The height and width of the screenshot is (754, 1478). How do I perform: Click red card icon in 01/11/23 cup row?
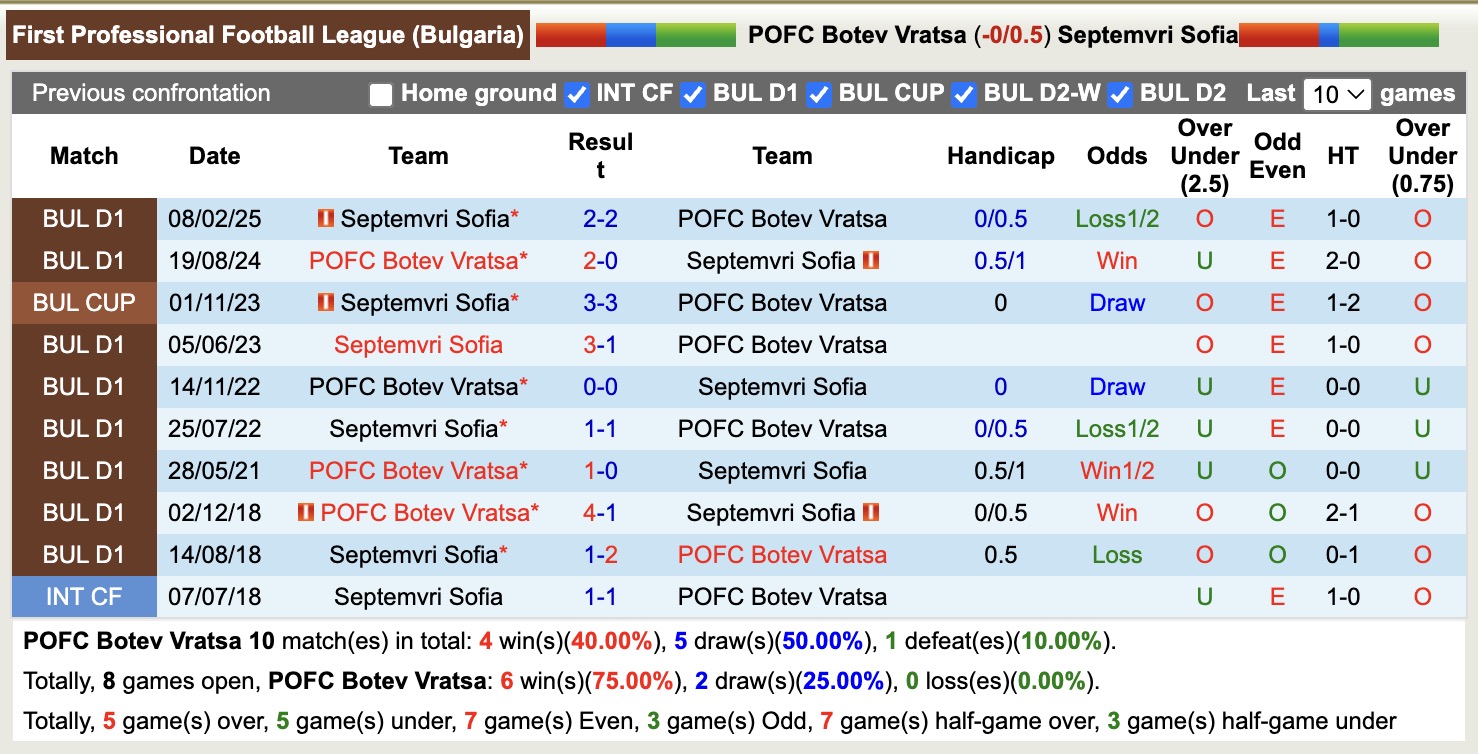tap(325, 302)
